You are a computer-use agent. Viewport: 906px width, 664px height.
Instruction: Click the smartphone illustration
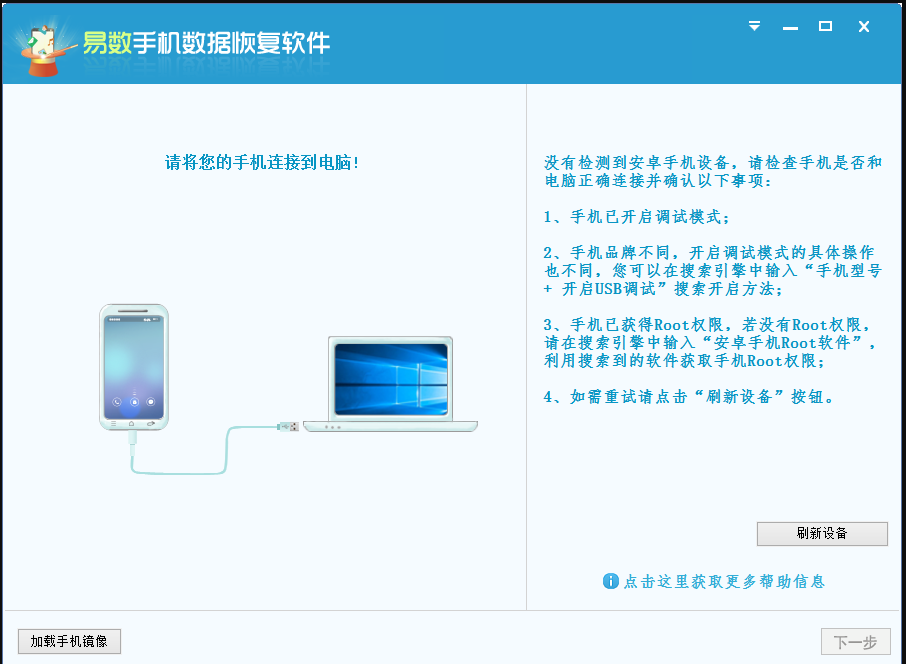pos(133,368)
